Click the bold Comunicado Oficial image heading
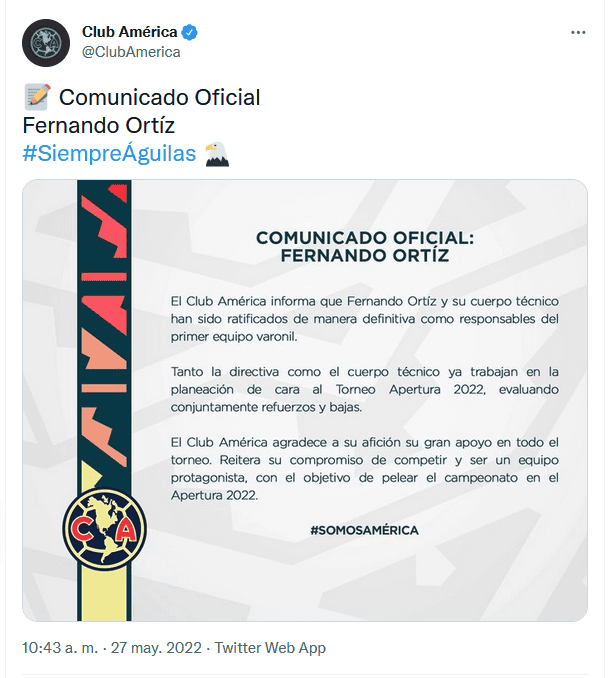The height and width of the screenshot is (678, 614). coord(364,246)
